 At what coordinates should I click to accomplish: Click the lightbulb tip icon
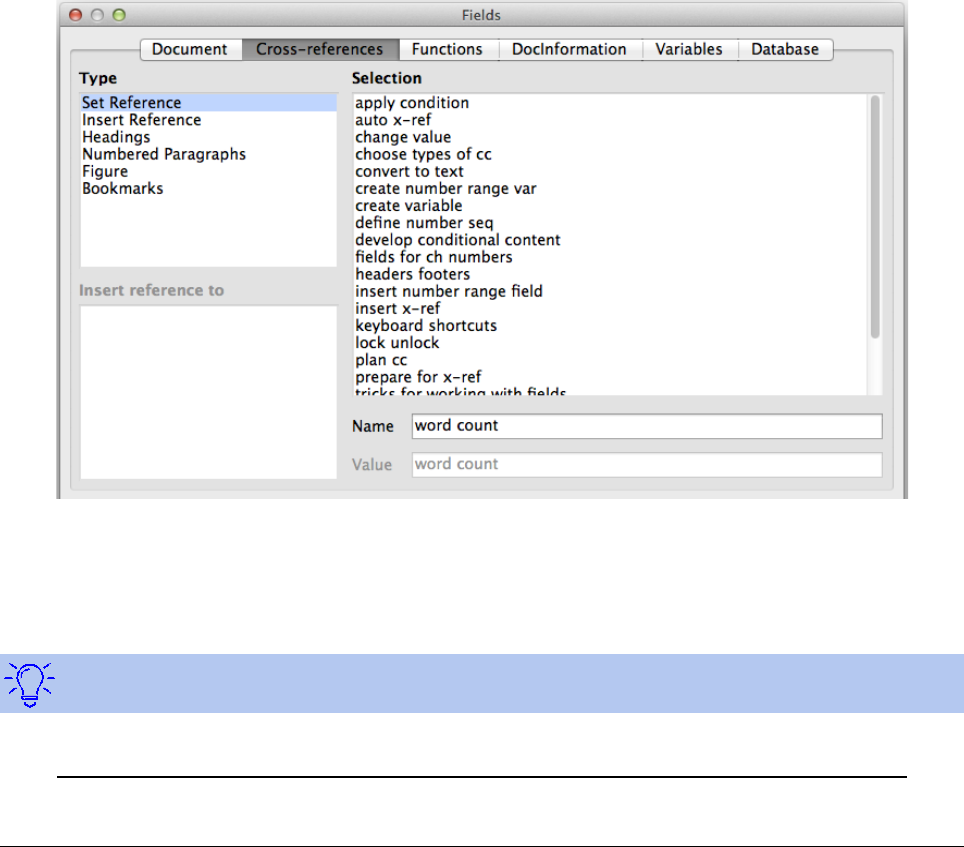pos(29,684)
